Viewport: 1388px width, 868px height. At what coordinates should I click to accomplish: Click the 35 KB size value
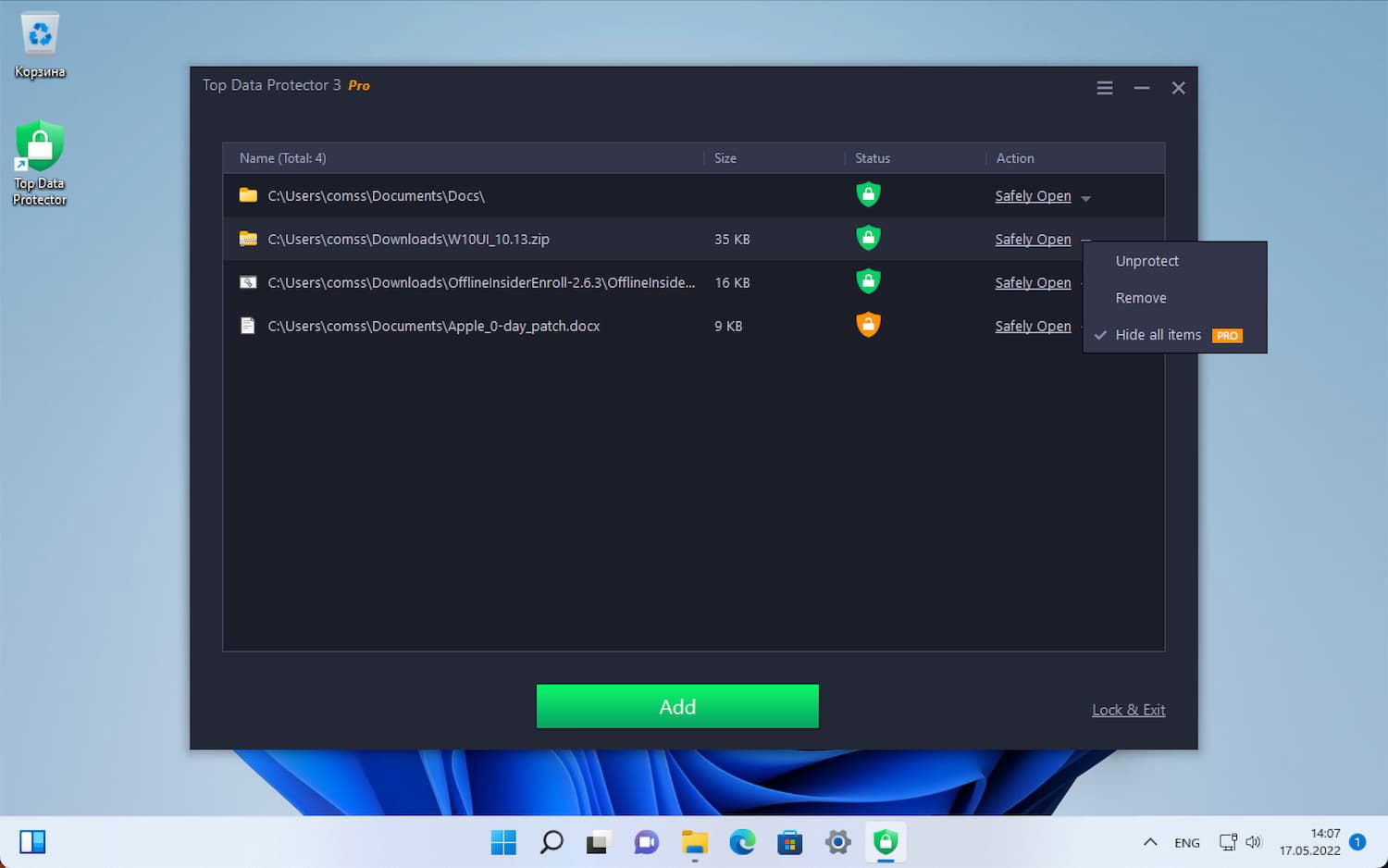coord(732,240)
